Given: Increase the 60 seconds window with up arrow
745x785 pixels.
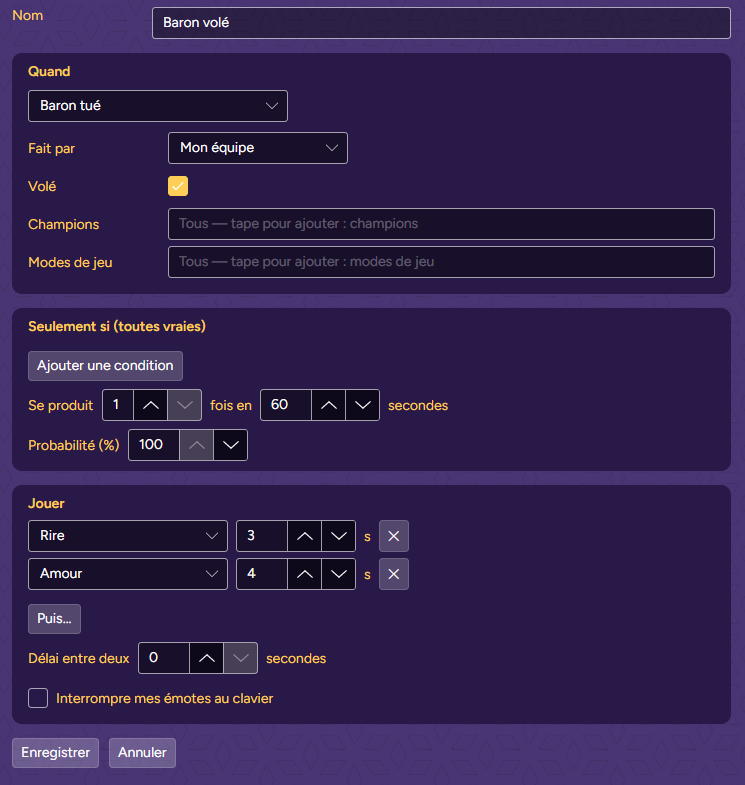Looking at the screenshot, I should pos(328,405).
